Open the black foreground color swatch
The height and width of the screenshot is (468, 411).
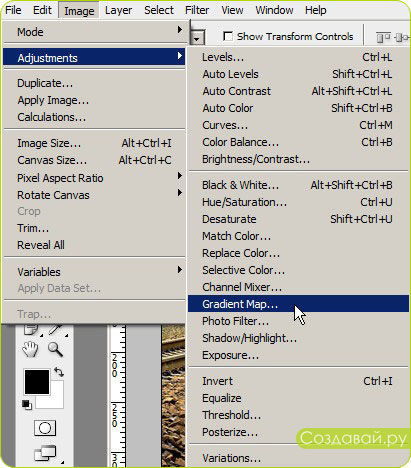click(x=37, y=381)
